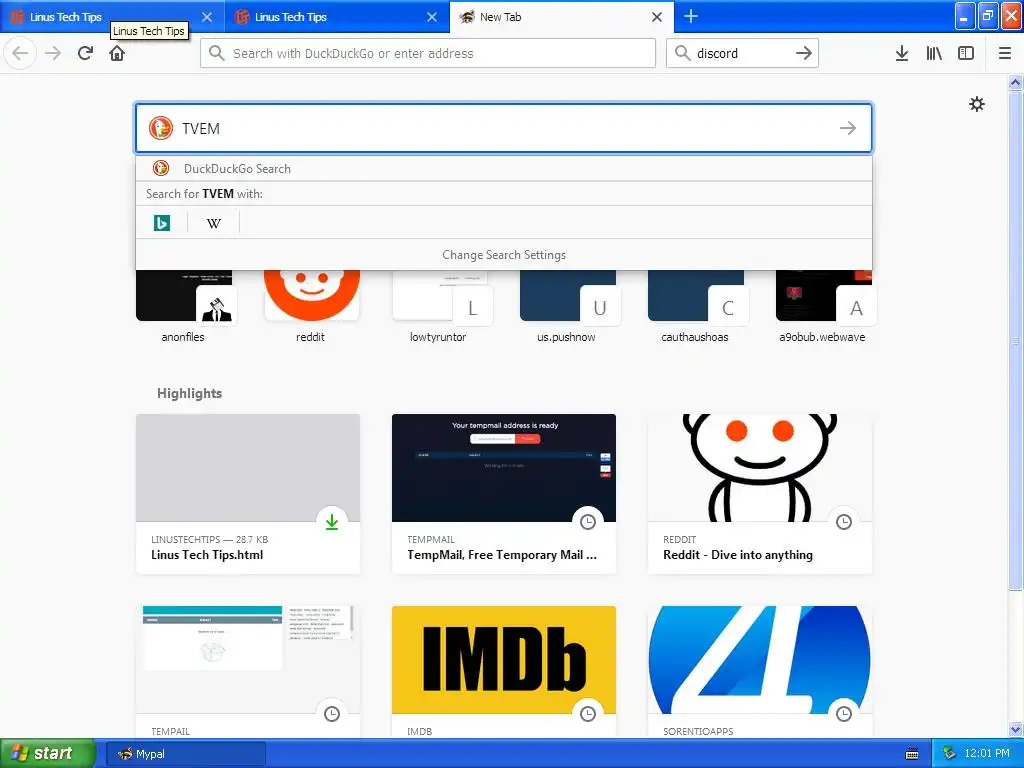Open the Library icon

pos(934,53)
